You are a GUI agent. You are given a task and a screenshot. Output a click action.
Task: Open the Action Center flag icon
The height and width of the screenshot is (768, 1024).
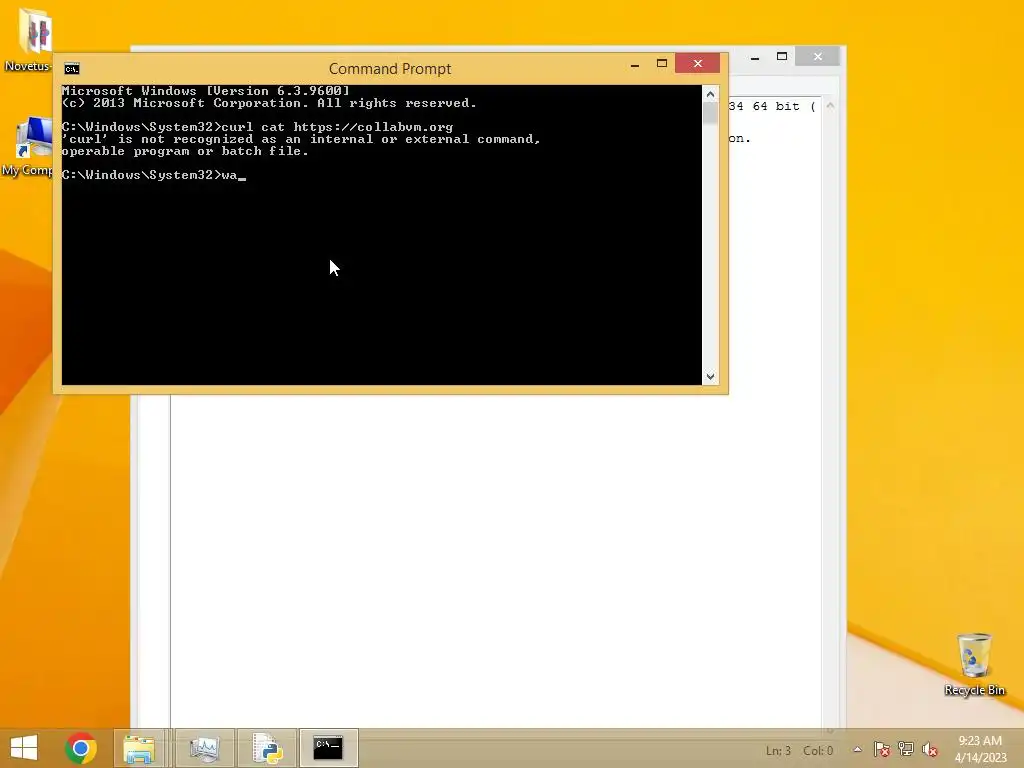pyautogui.click(x=882, y=750)
